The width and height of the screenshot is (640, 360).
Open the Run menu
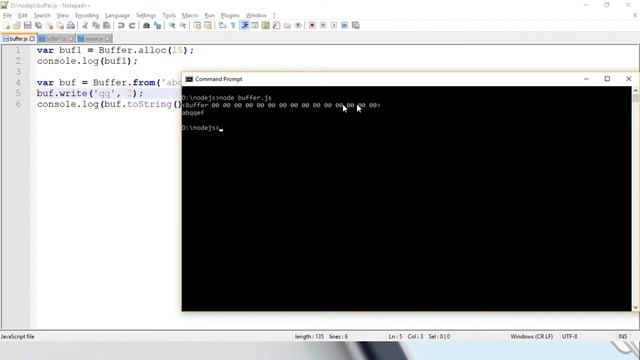[x=209, y=16]
